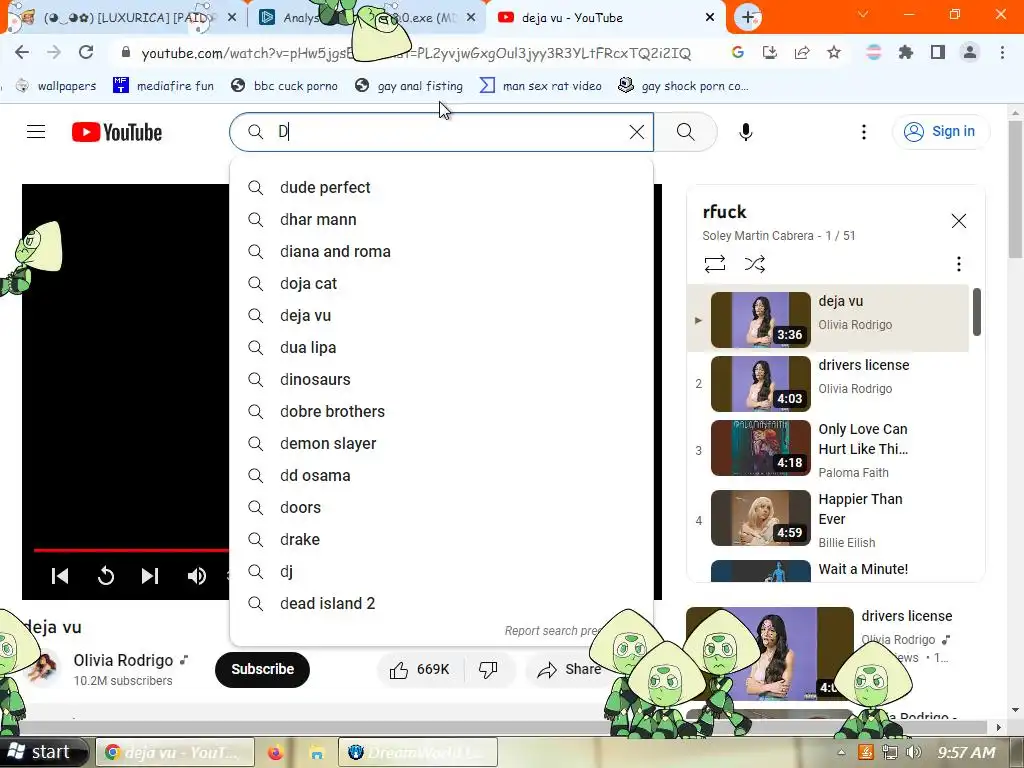The height and width of the screenshot is (768, 1024).
Task: Clear the search box with the X
Action: click(x=637, y=132)
